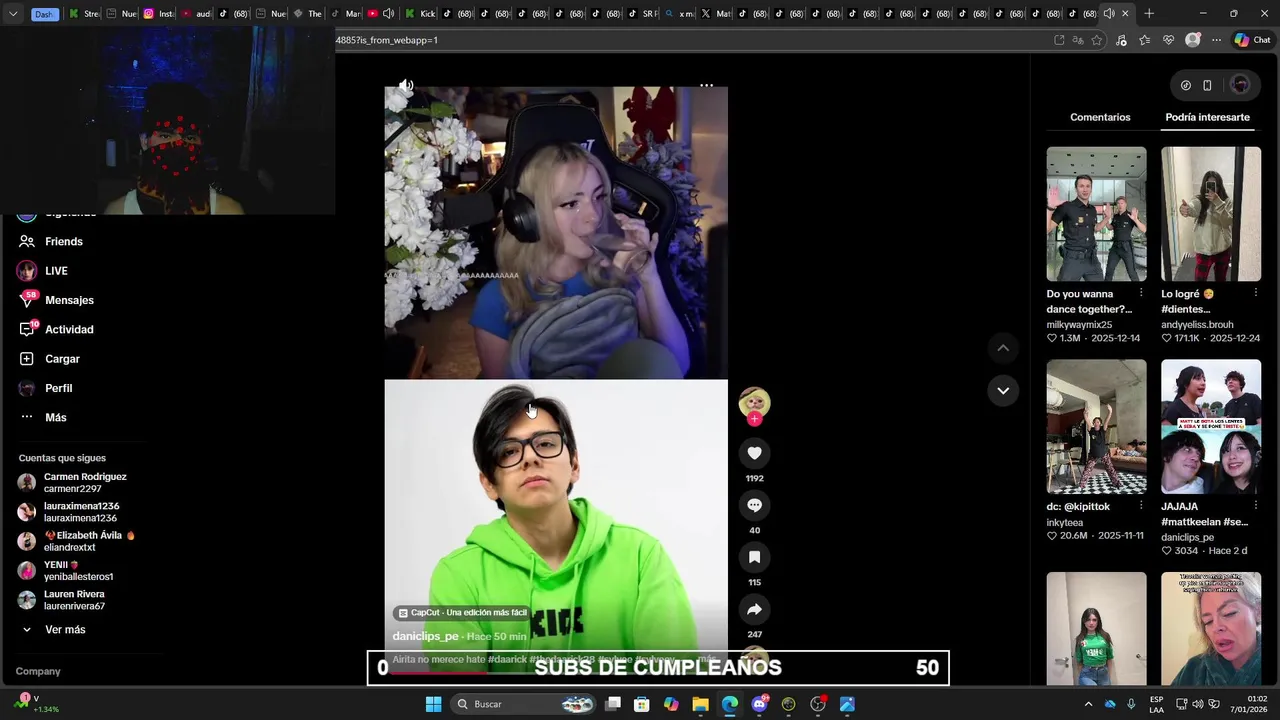The image size is (1280, 720).
Task: Open Perfil in the sidebar
Action: pos(58,388)
